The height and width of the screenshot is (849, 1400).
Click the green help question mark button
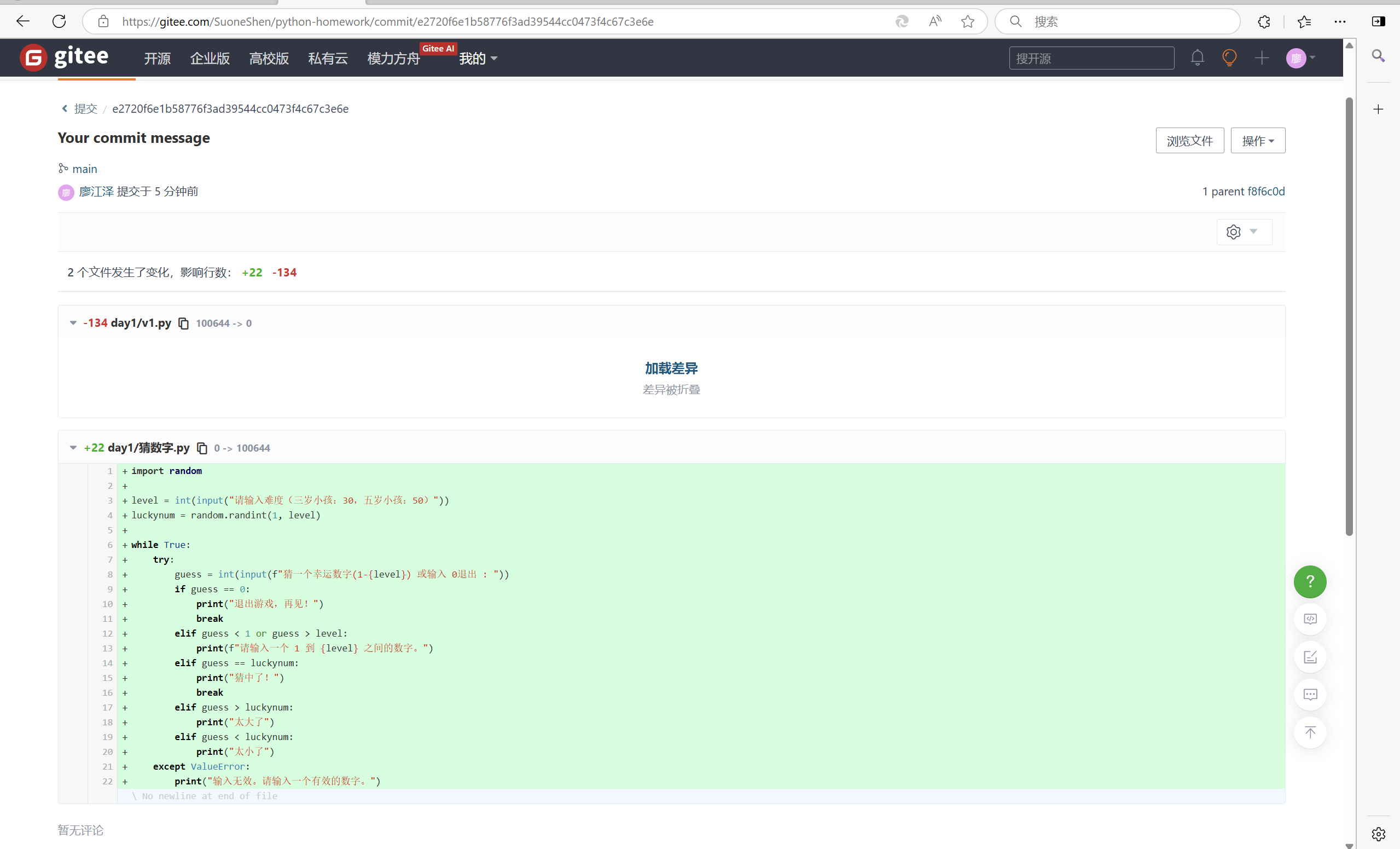pyautogui.click(x=1310, y=581)
